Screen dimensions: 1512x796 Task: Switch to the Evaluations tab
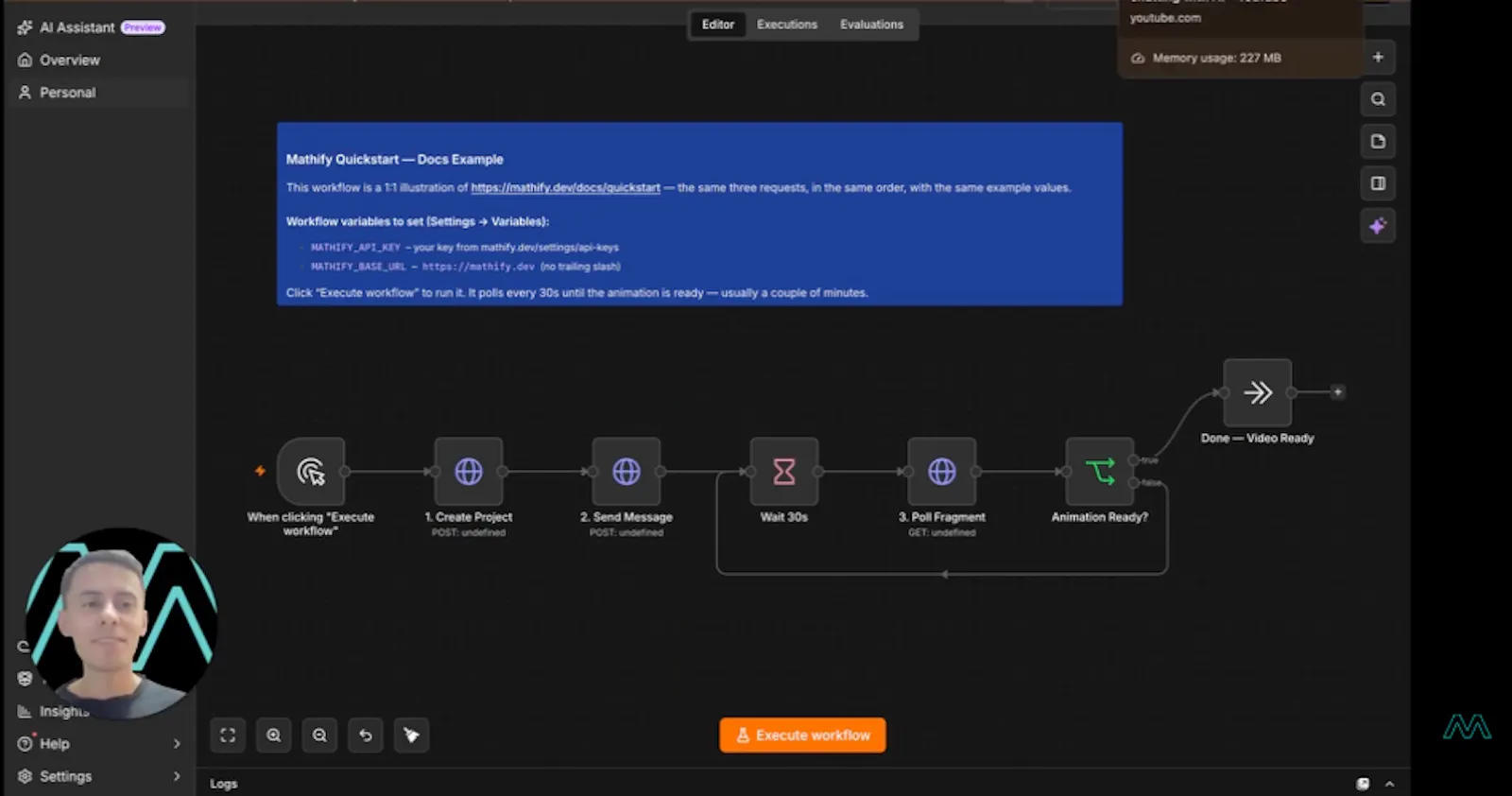click(871, 25)
